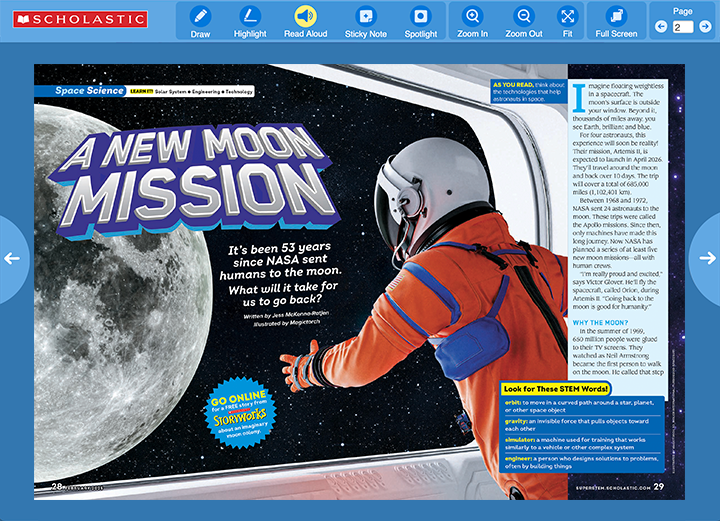Screen dimensions: 720x521
Task: Click the 'engineer' vocabulary definition
Action: (581, 462)
